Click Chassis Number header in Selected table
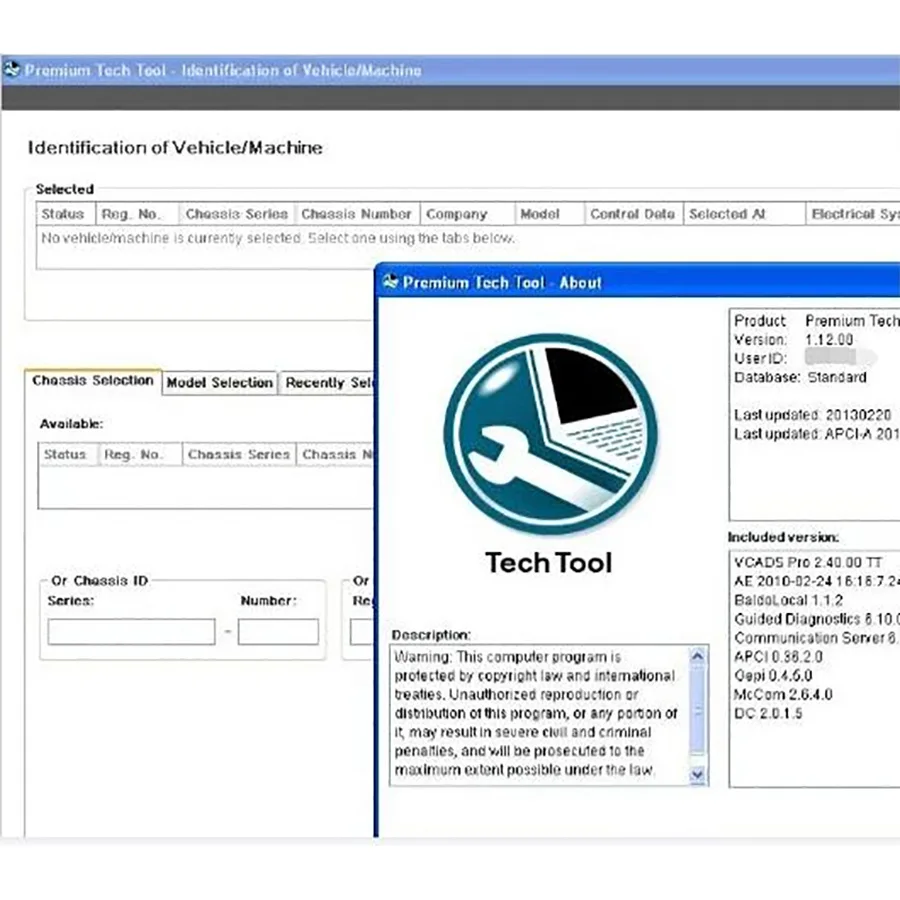Viewport: 900px width, 900px height. pos(356,214)
